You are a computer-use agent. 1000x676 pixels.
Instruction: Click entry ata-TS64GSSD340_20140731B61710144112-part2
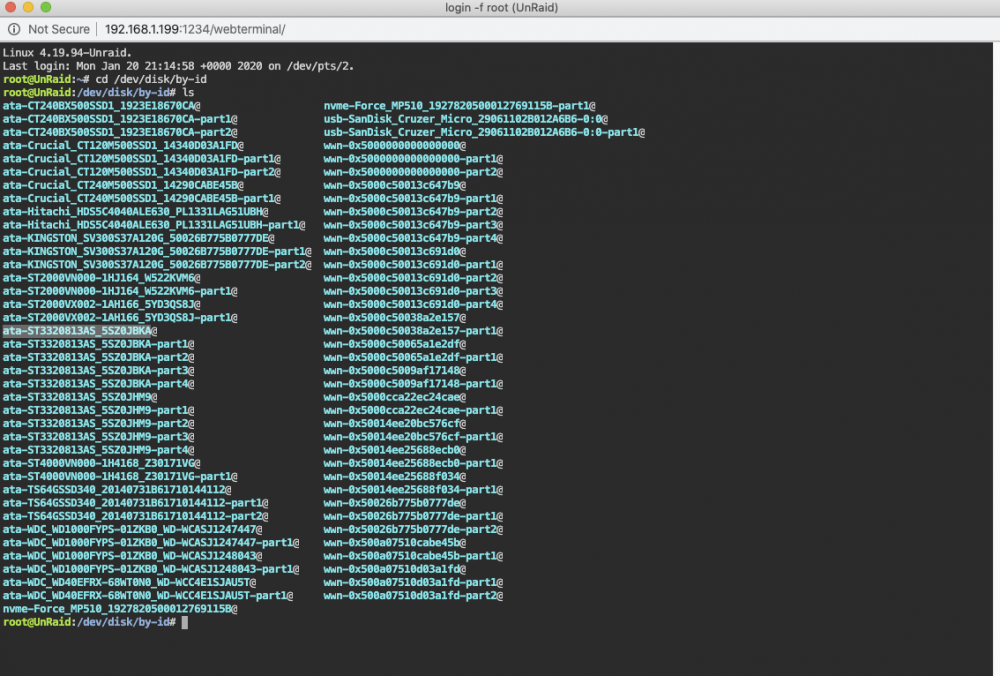tap(133, 517)
